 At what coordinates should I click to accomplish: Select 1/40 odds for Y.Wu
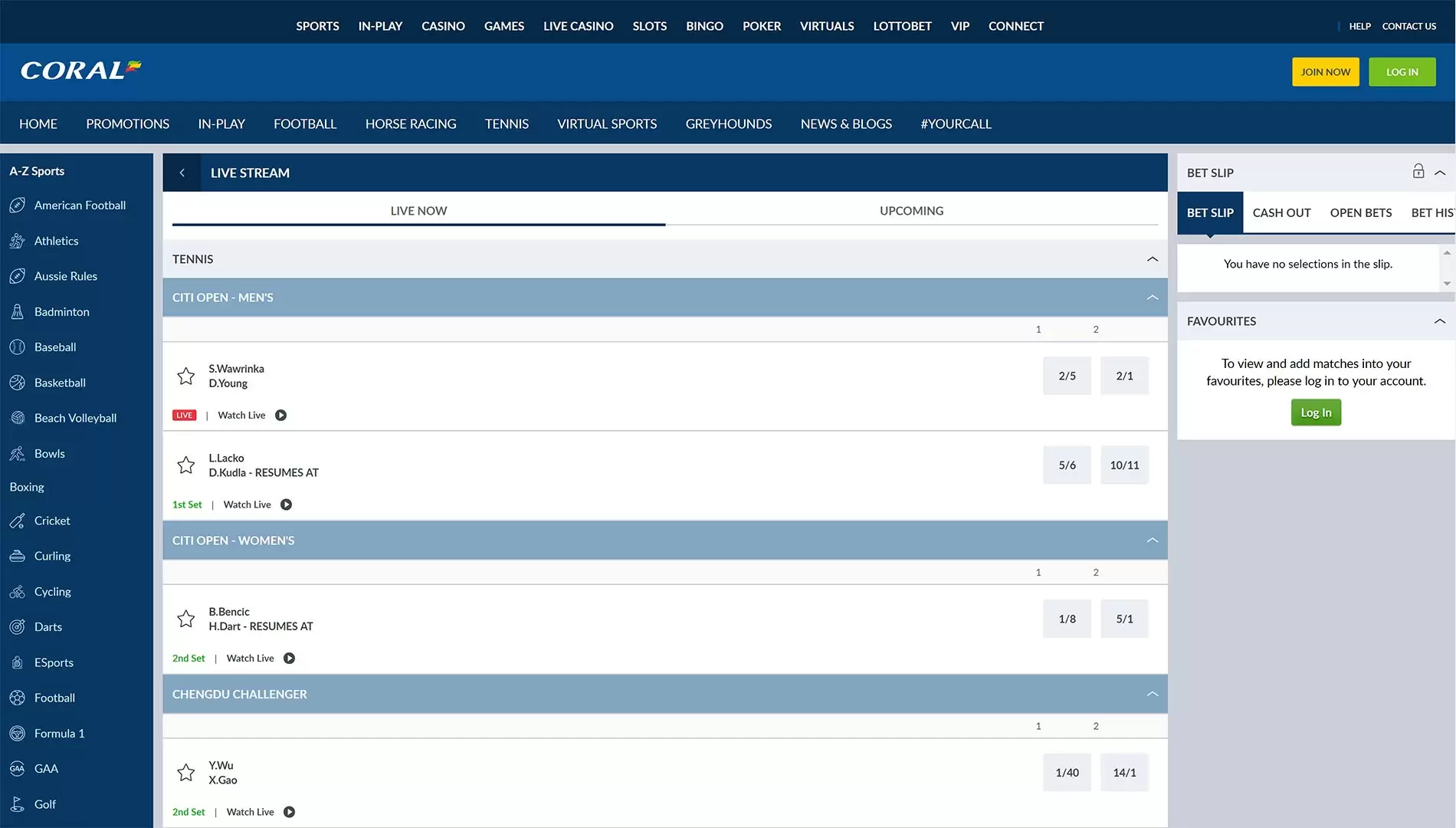pos(1067,772)
